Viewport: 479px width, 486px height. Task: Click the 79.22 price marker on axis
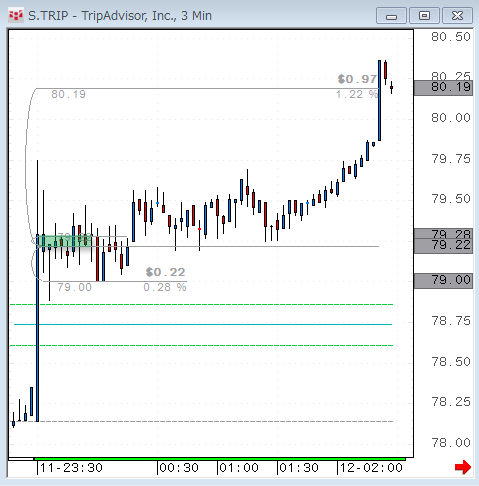(443, 246)
